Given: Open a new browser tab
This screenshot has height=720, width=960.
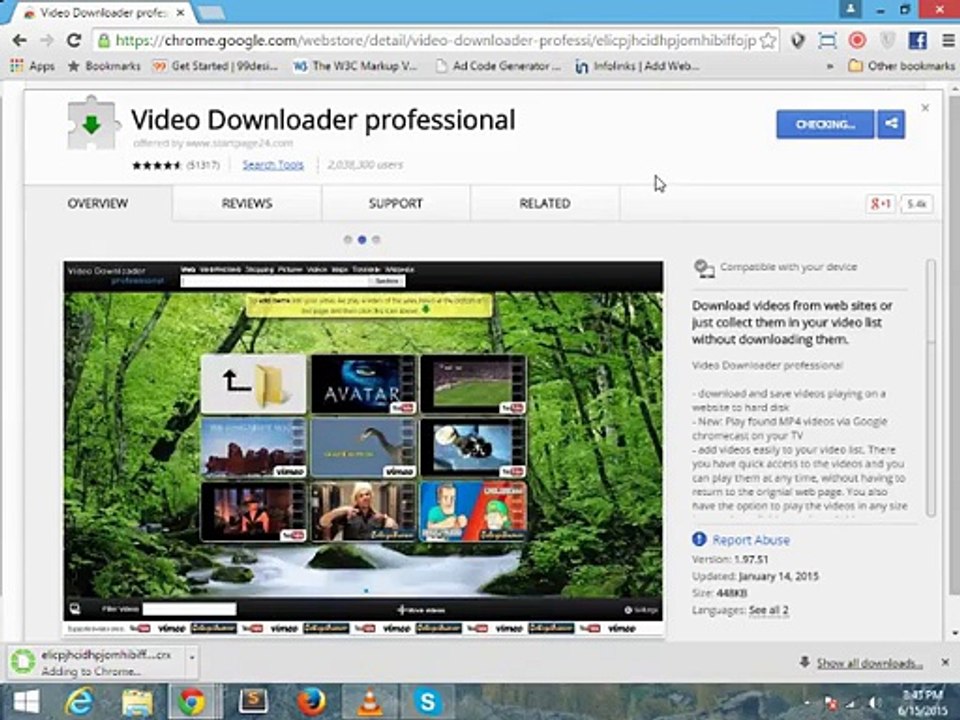Looking at the screenshot, I should [x=211, y=13].
